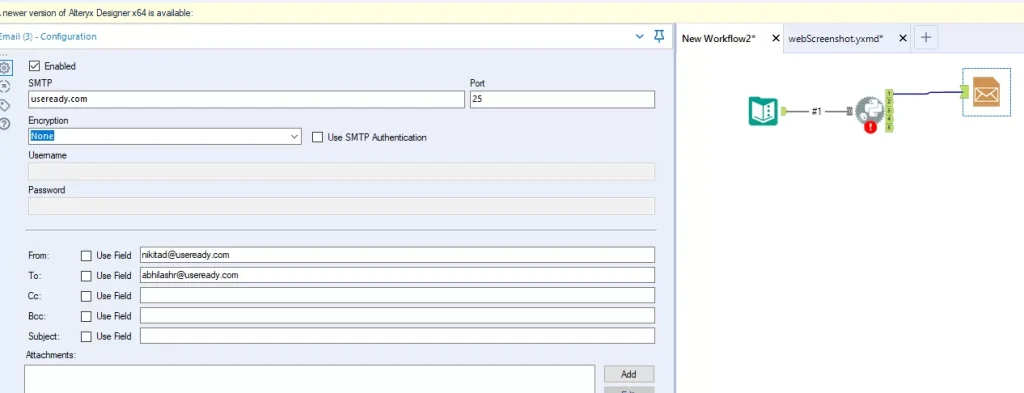Viewport: 1024px width, 393px height.
Task: Click Add attachment button
Action: pyautogui.click(x=629, y=374)
